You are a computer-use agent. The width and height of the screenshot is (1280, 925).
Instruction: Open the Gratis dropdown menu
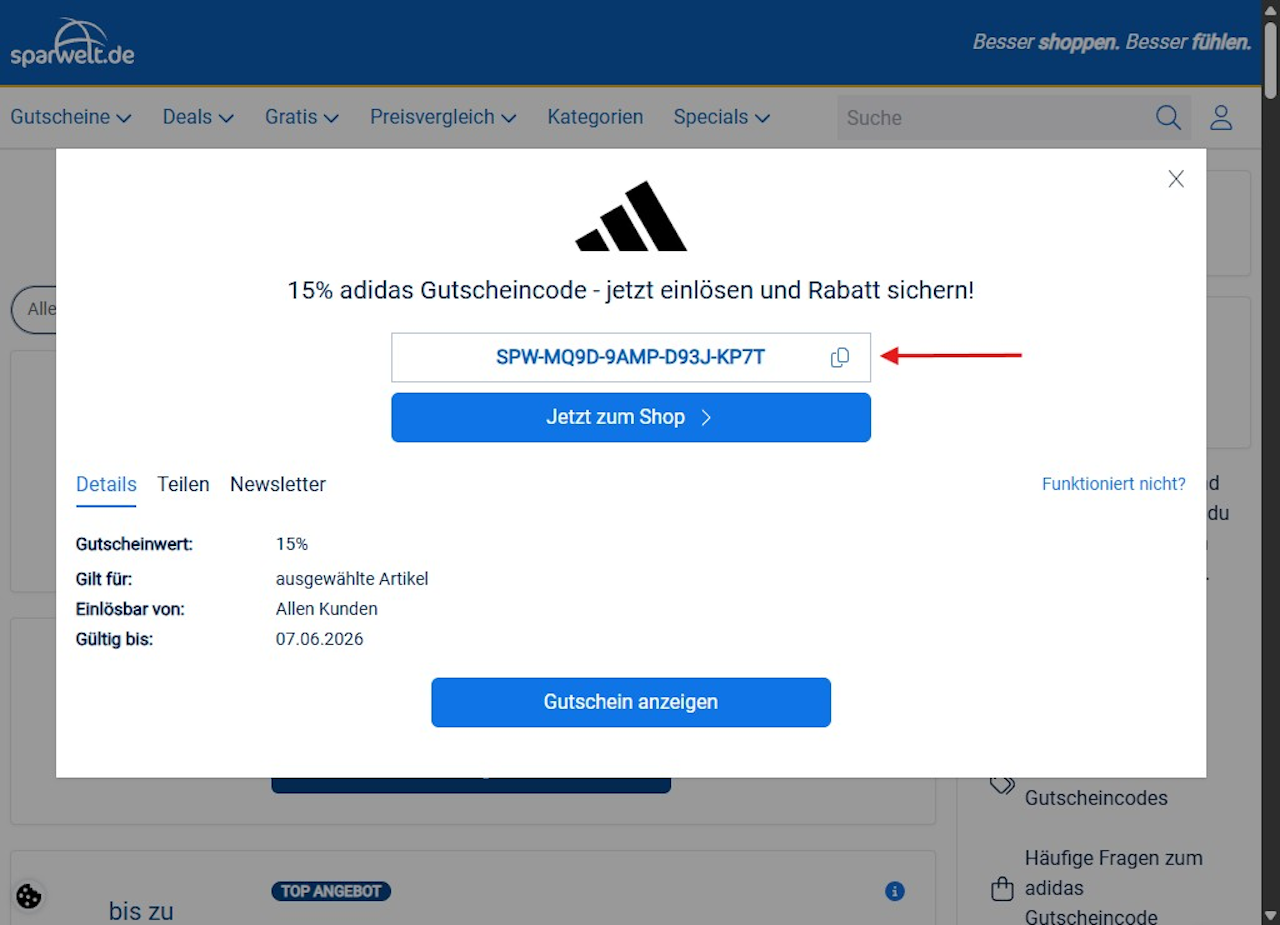click(302, 117)
